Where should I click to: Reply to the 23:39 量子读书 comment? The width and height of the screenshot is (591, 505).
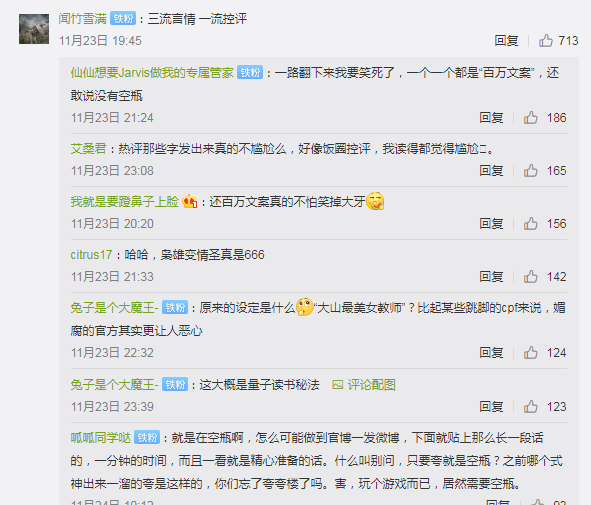[491, 407]
